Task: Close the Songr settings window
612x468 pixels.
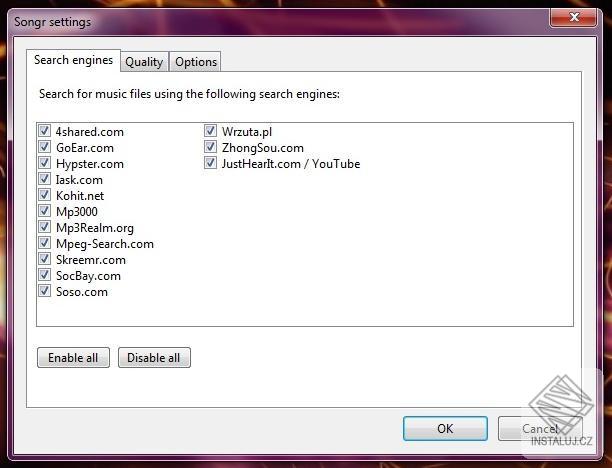Action: coord(574,17)
